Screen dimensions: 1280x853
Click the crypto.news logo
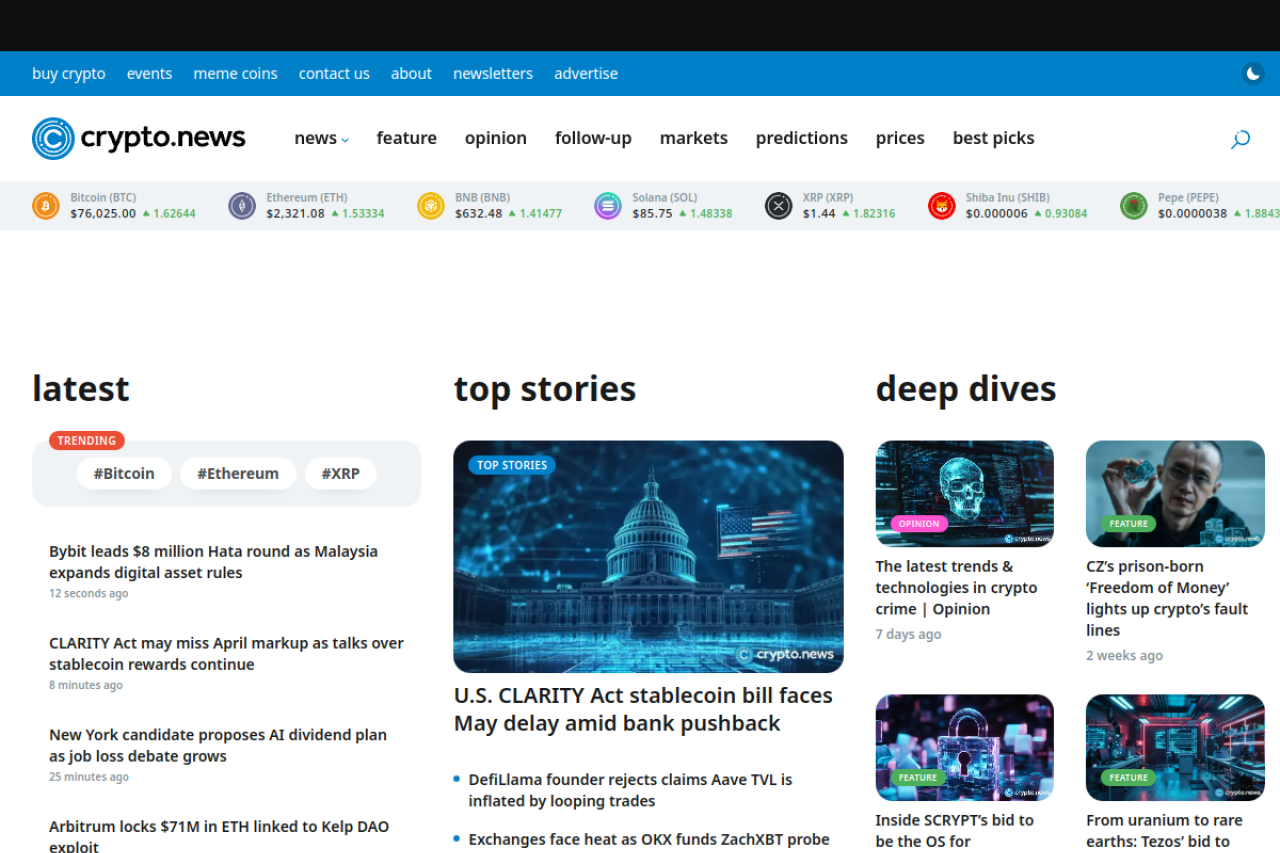click(139, 138)
